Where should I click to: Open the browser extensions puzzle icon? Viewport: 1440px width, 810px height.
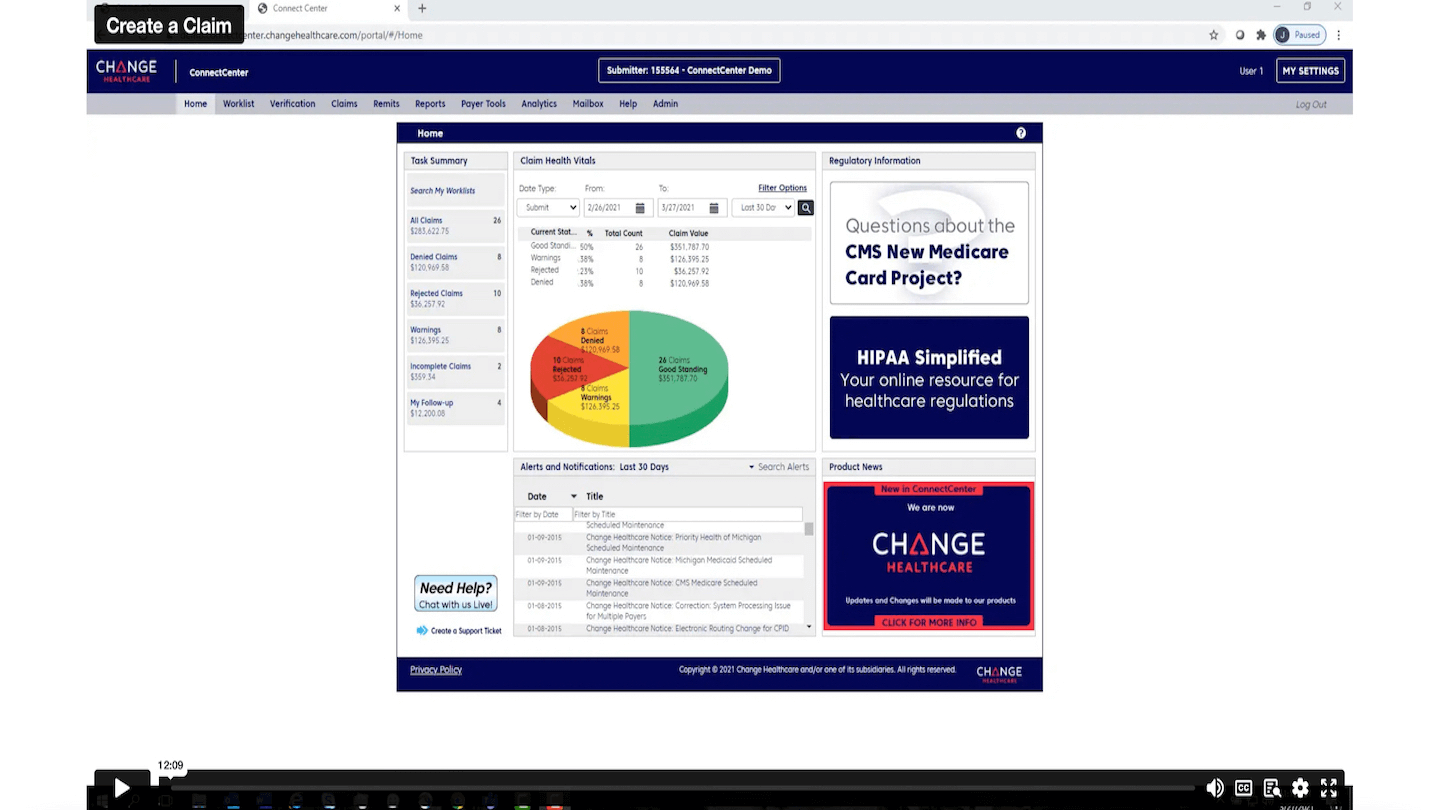coord(1261,35)
